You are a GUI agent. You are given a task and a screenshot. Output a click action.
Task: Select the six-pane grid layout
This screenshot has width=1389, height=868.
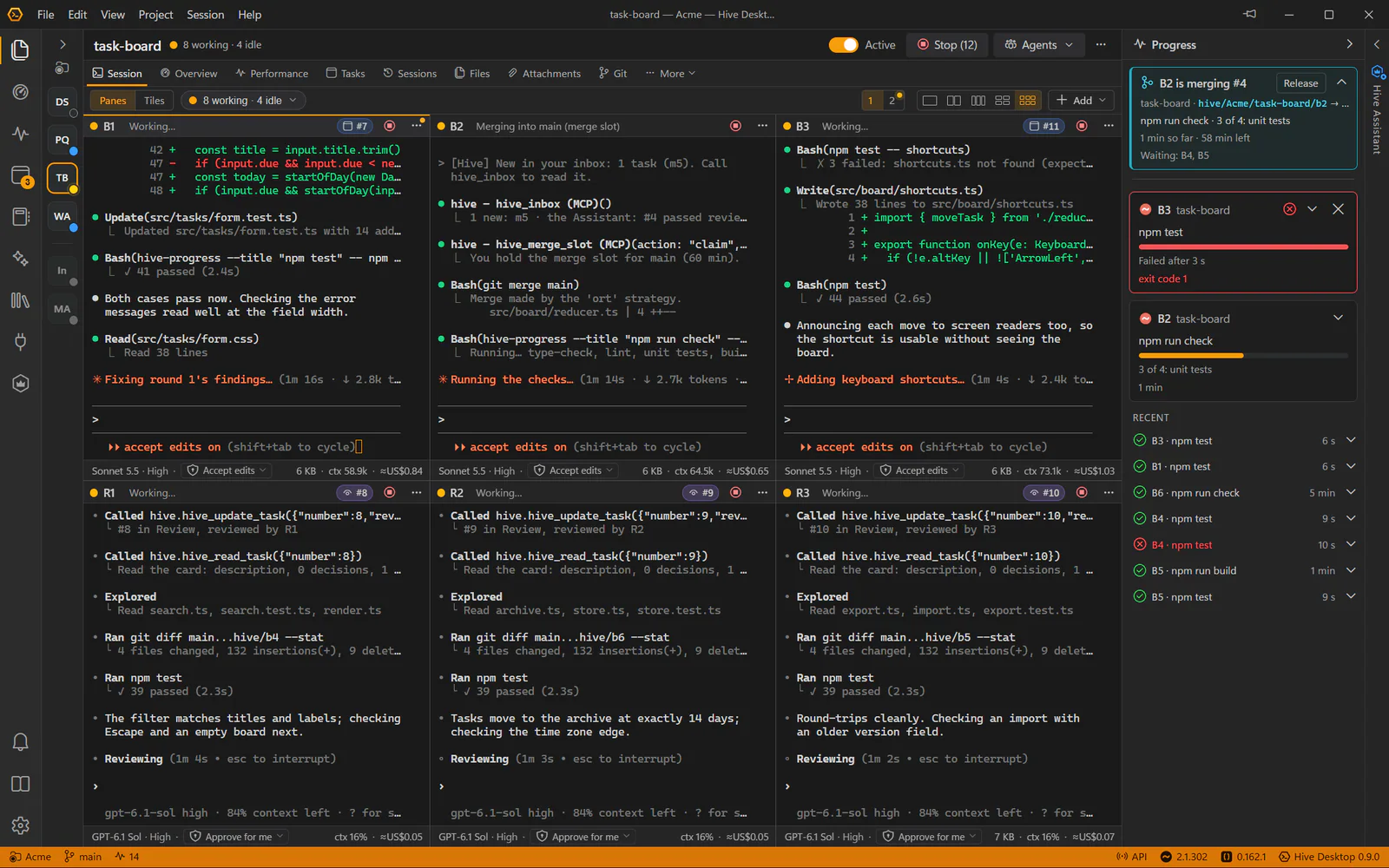pyautogui.click(x=1028, y=101)
